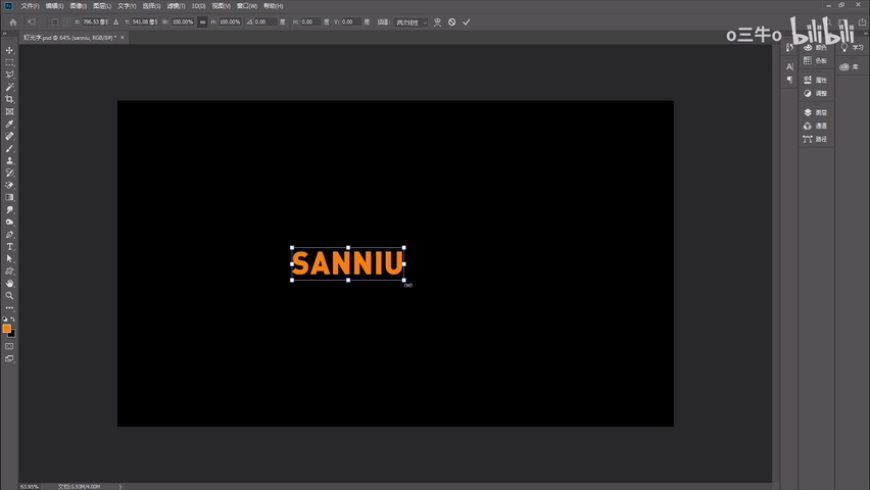Viewport: 870px width, 490px height.
Task: Select the Move tool
Action: click(10, 50)
